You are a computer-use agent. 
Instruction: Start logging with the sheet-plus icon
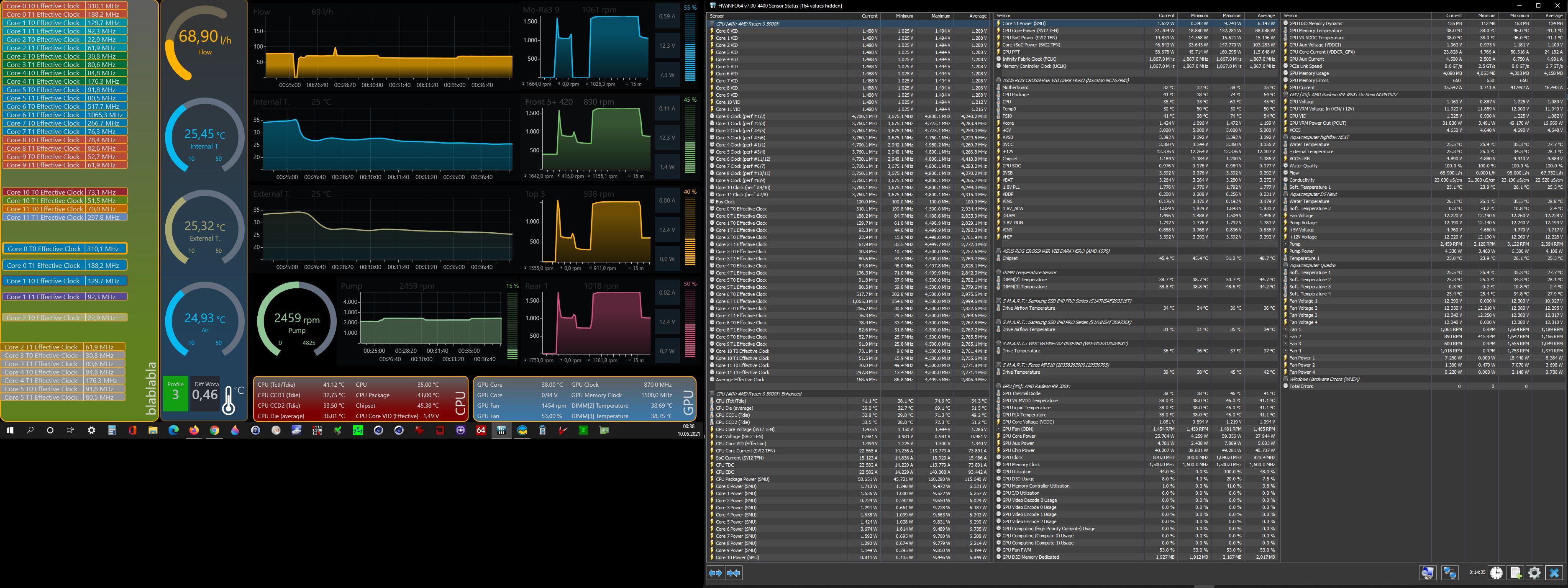1516,573
